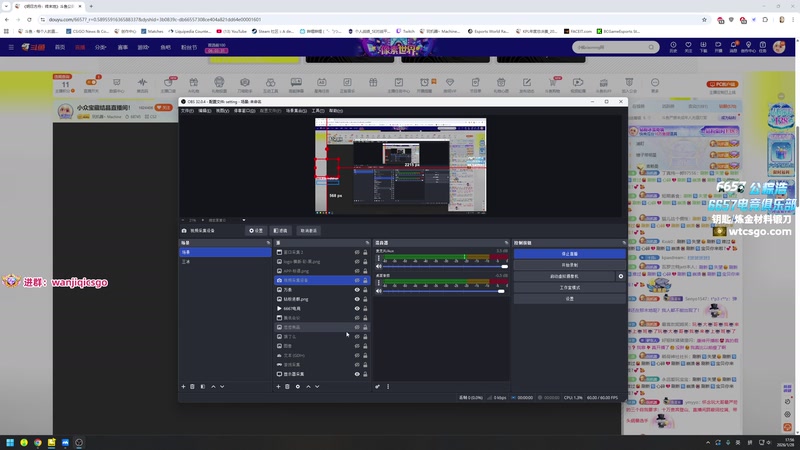Toggle eye icon on the highlighted 视频采集设备 source row
Viewport: 800px width, 450px height.
357,280
